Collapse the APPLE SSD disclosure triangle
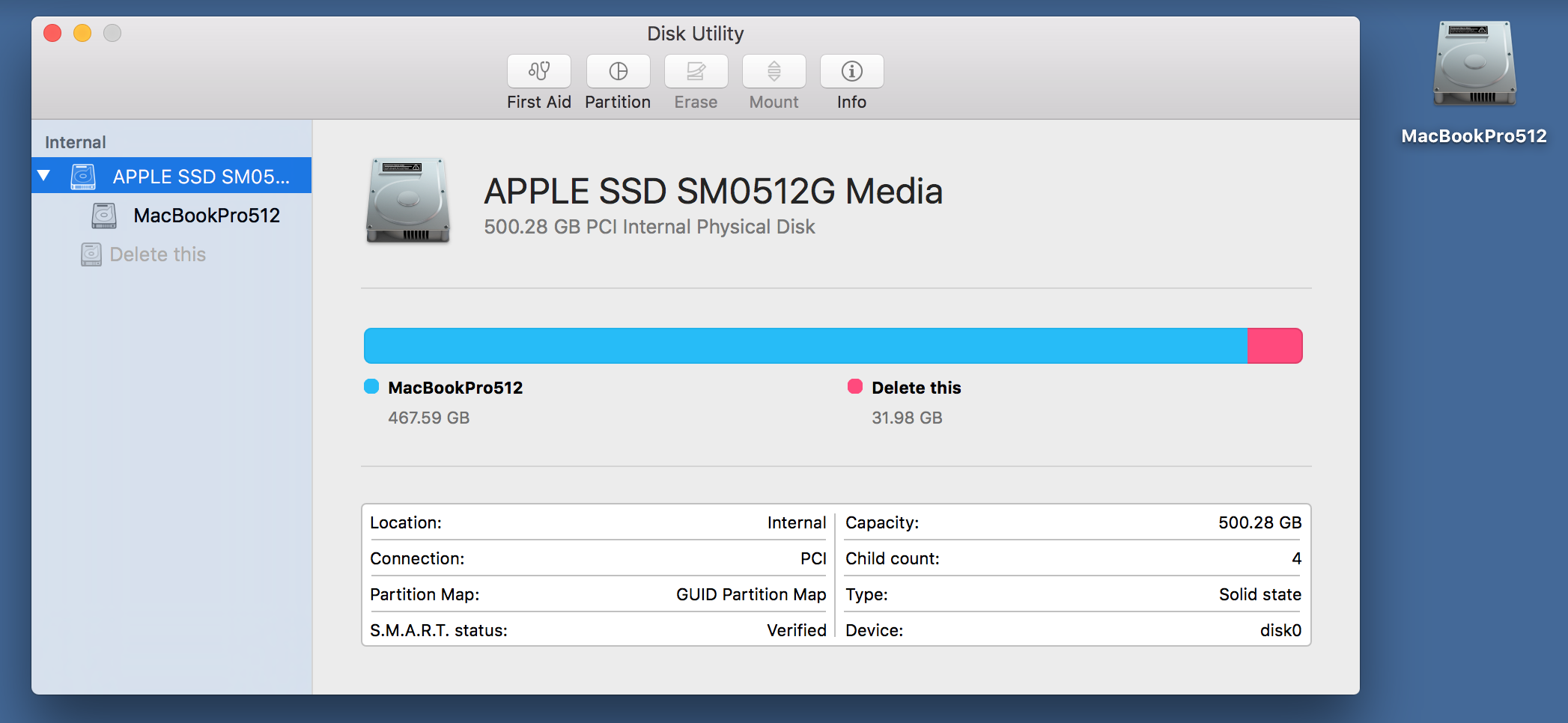1568x723 pixels. (44, 176)
